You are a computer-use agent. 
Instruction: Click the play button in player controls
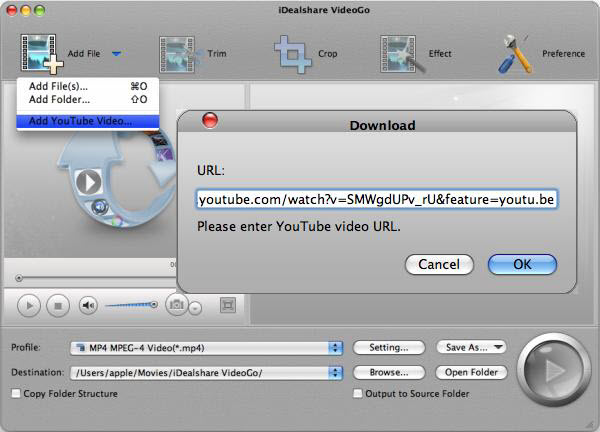pos(29,306)
